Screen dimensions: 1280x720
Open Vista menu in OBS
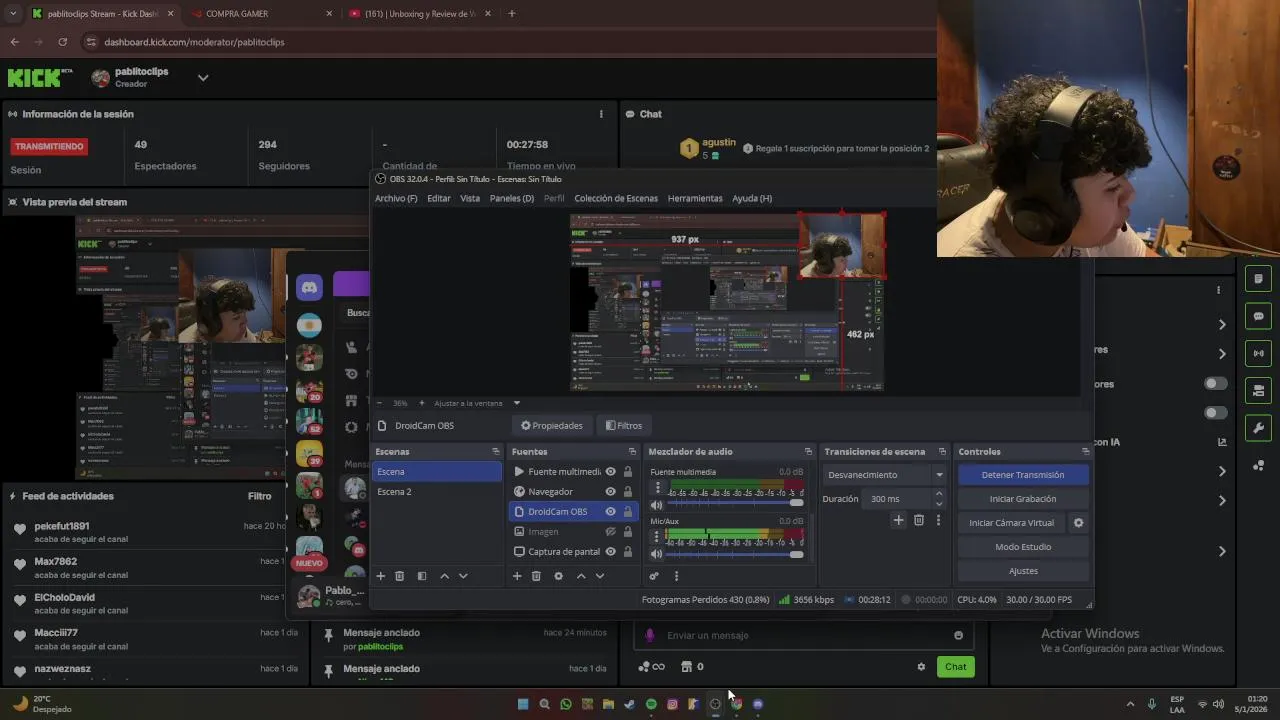pyautogui.click(x=470, y=198)
